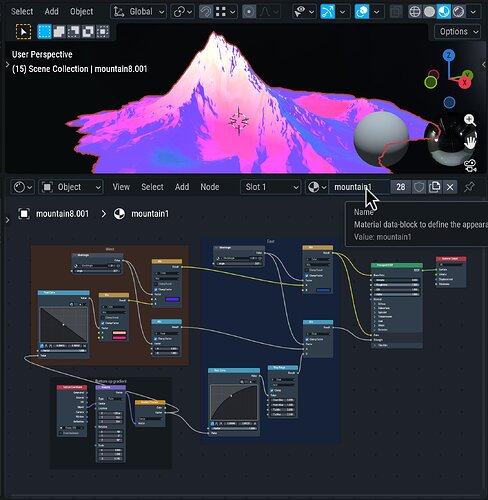Toggle Show Overlays button
The image size is (488, 500).
(362, 12)
